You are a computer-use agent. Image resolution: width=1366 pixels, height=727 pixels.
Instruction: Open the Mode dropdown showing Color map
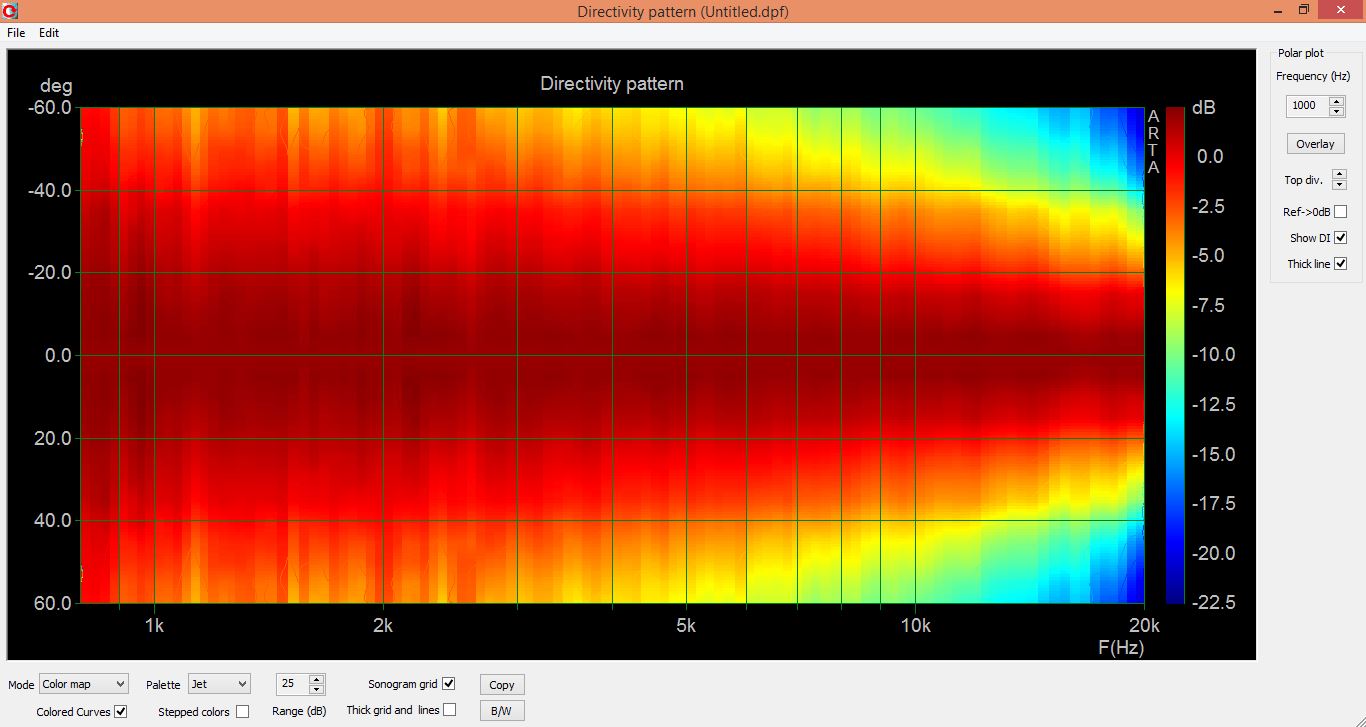(x=84, y=684)
